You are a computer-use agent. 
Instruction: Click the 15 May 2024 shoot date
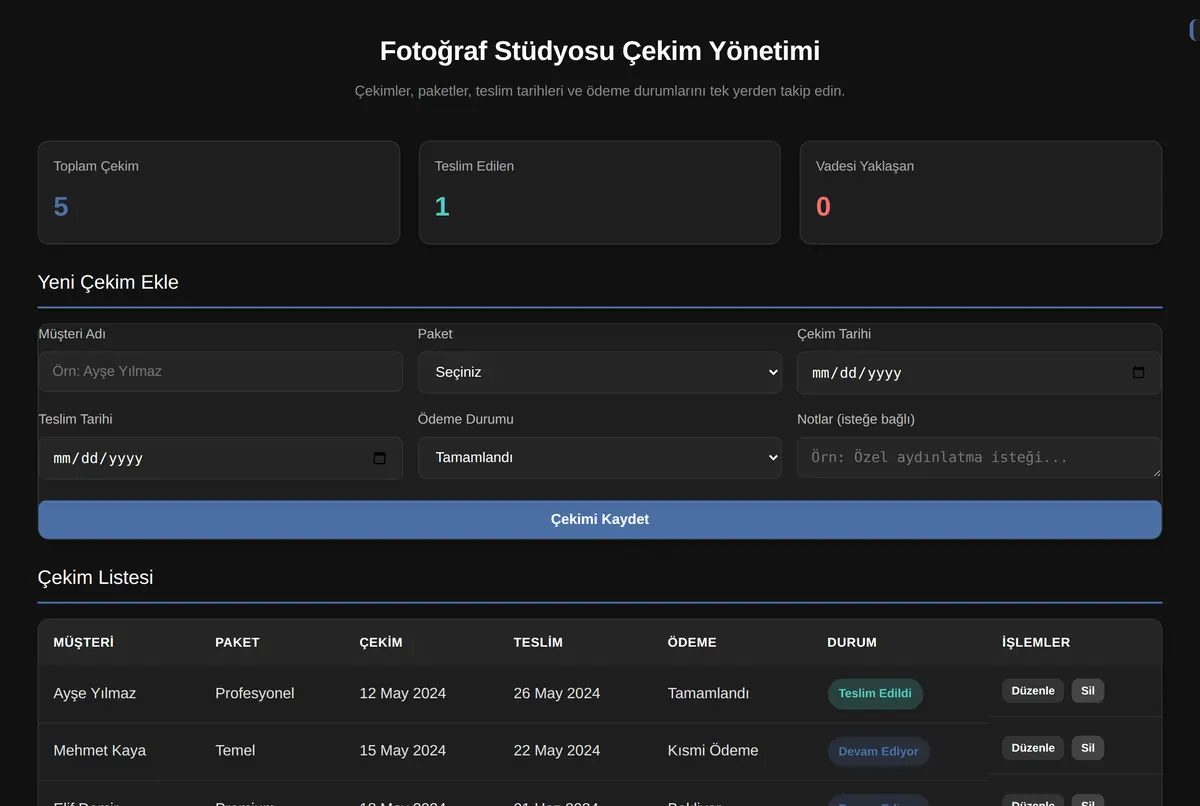click(x=403, y=750)
